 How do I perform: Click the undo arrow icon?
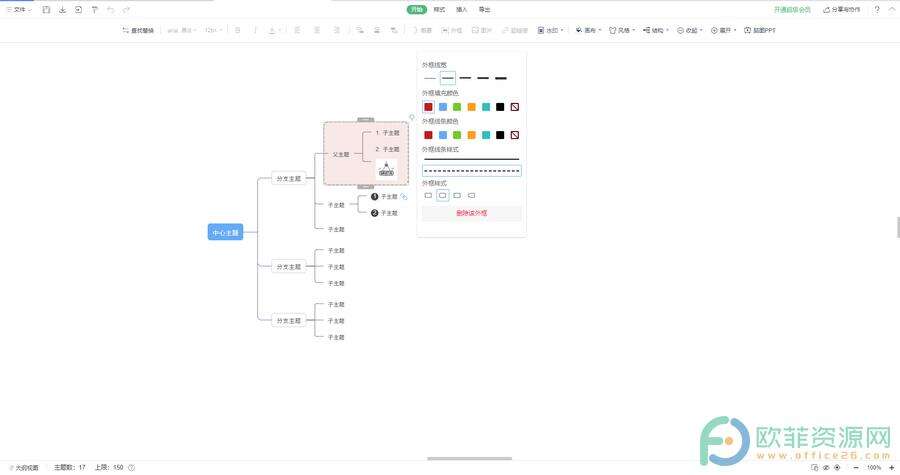[x=110, y=9]
